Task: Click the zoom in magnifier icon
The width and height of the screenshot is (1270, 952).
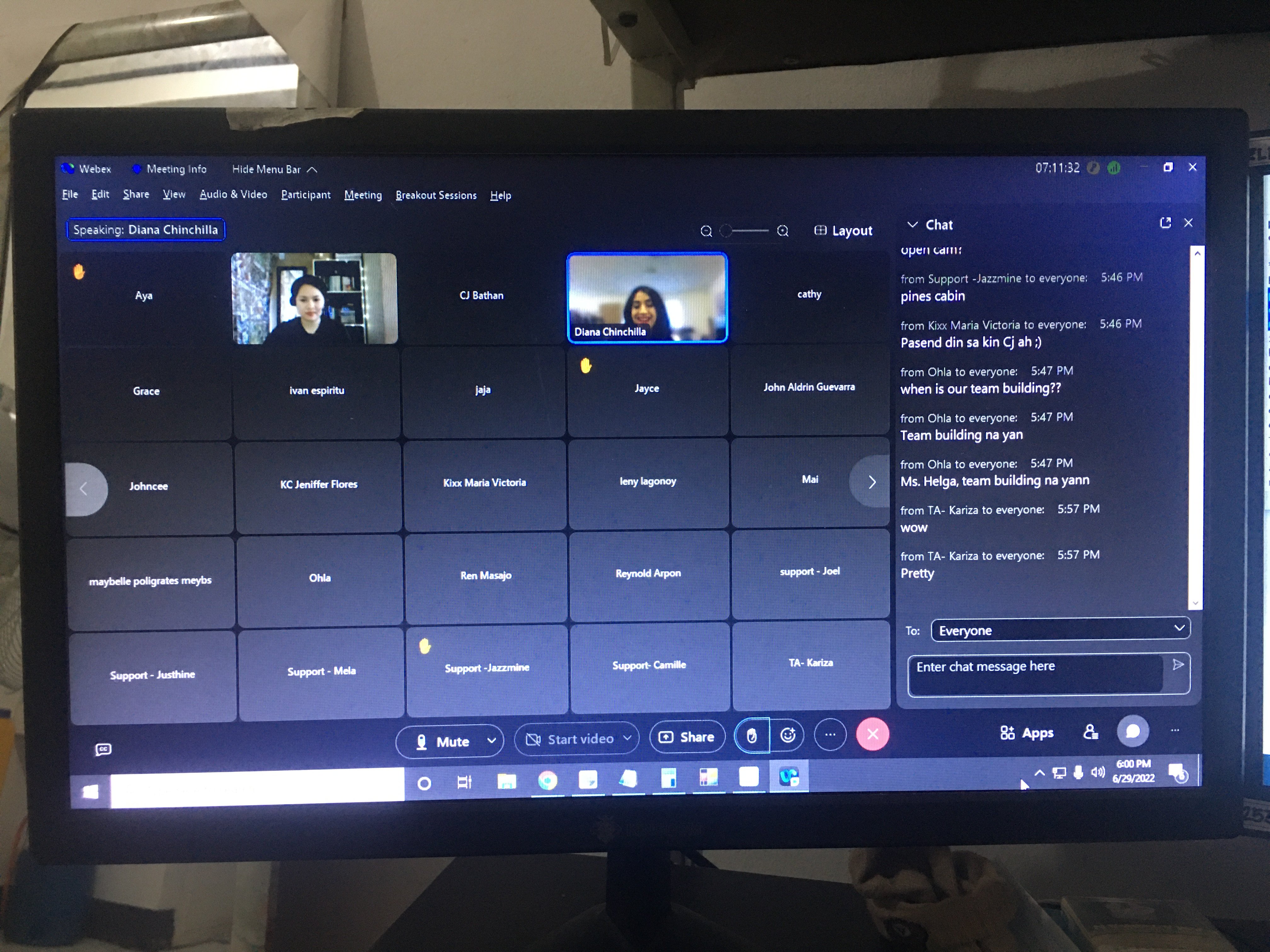Action: (x=782, y=231)
